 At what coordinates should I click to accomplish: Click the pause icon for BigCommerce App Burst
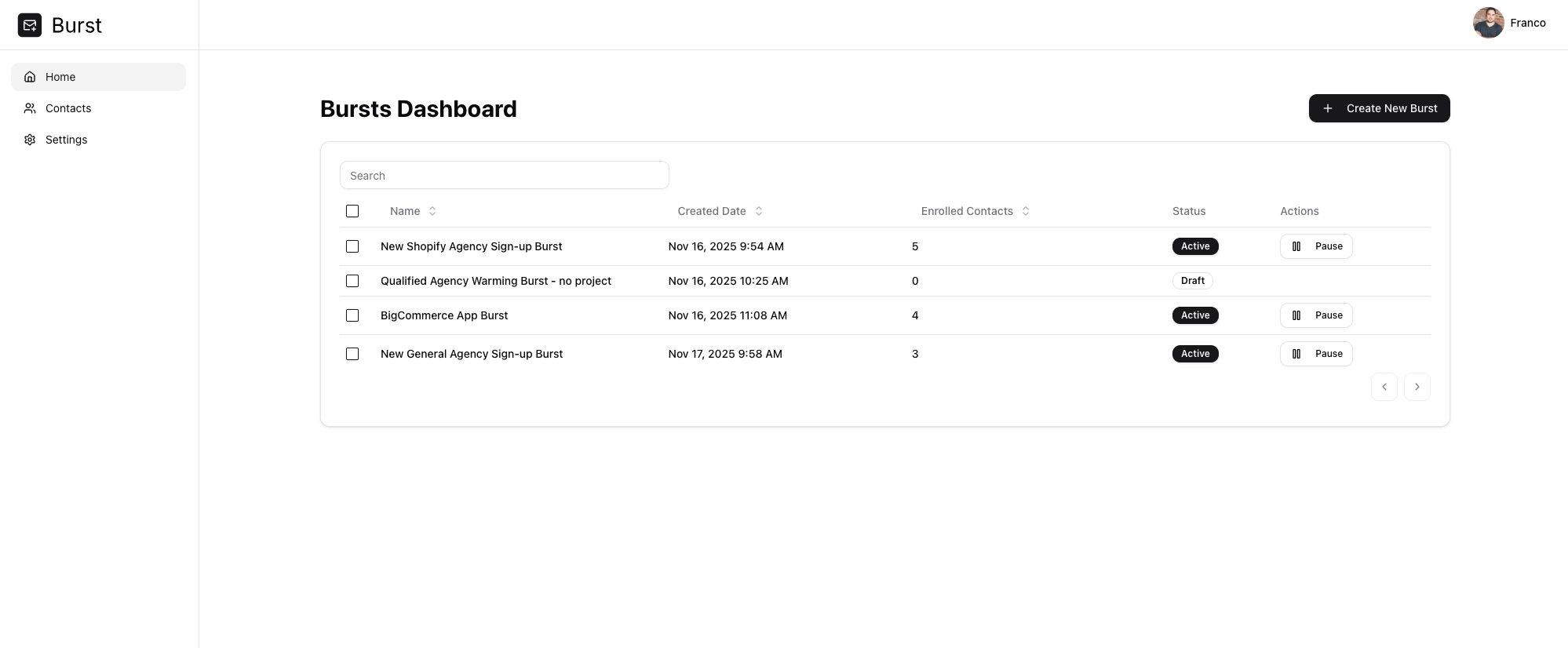[x=1296, y=315]
